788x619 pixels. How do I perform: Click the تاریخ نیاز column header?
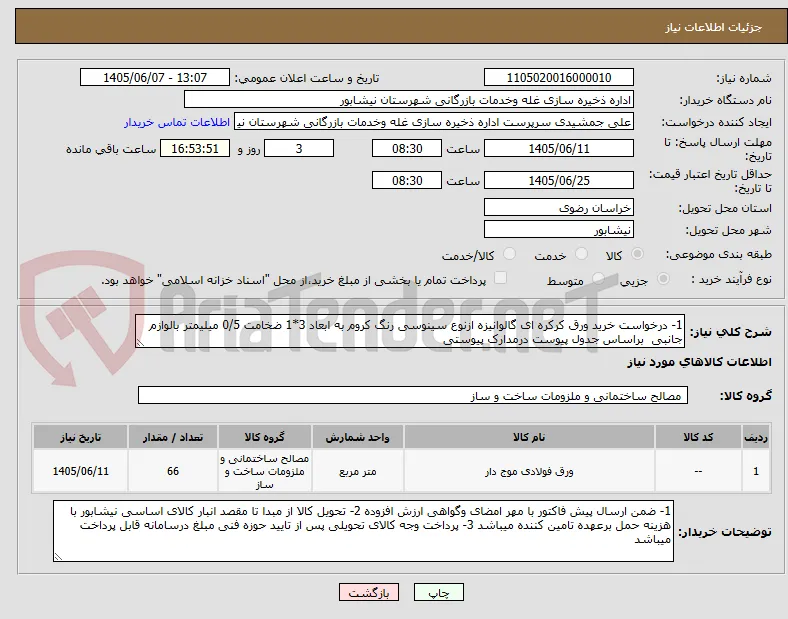[x=80, y=437]
